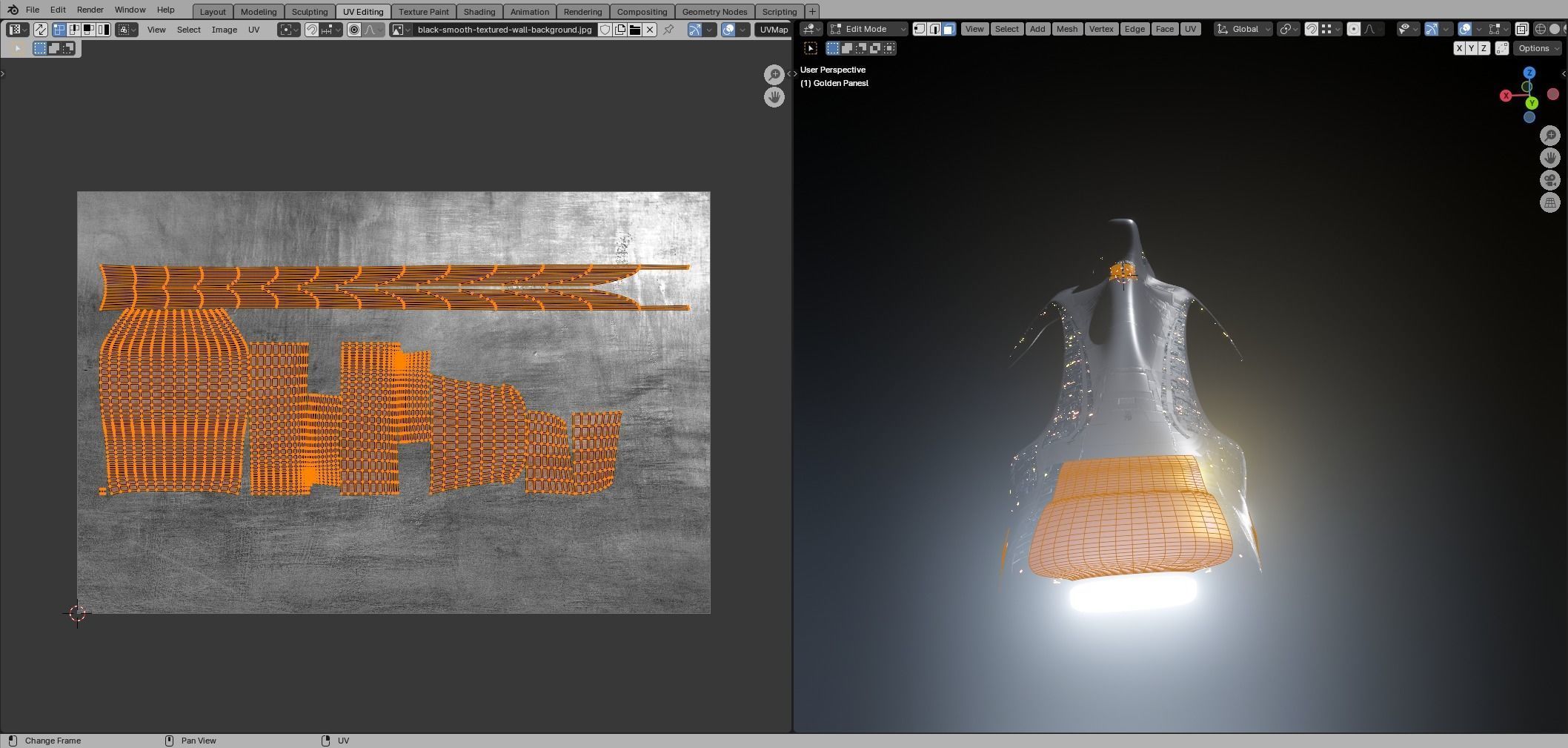Viewport: 1568px width, 748px height.
Task: Toggle overlays in the UV editor
Action: [x=728, y=30]
